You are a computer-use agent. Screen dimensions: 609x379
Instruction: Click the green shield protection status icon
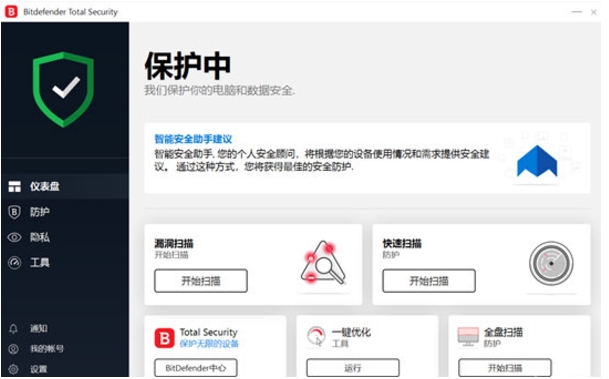click(63, 89)
